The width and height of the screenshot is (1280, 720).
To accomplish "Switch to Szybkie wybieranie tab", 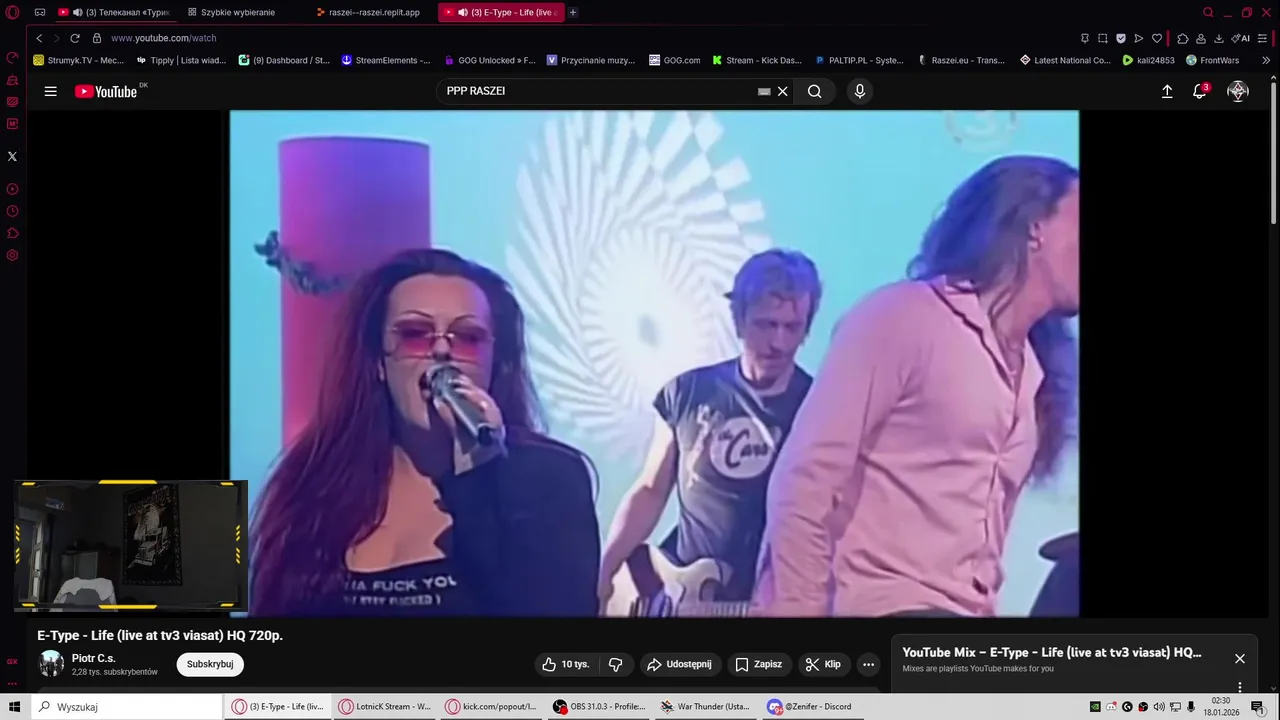I will tap(238, 12).
